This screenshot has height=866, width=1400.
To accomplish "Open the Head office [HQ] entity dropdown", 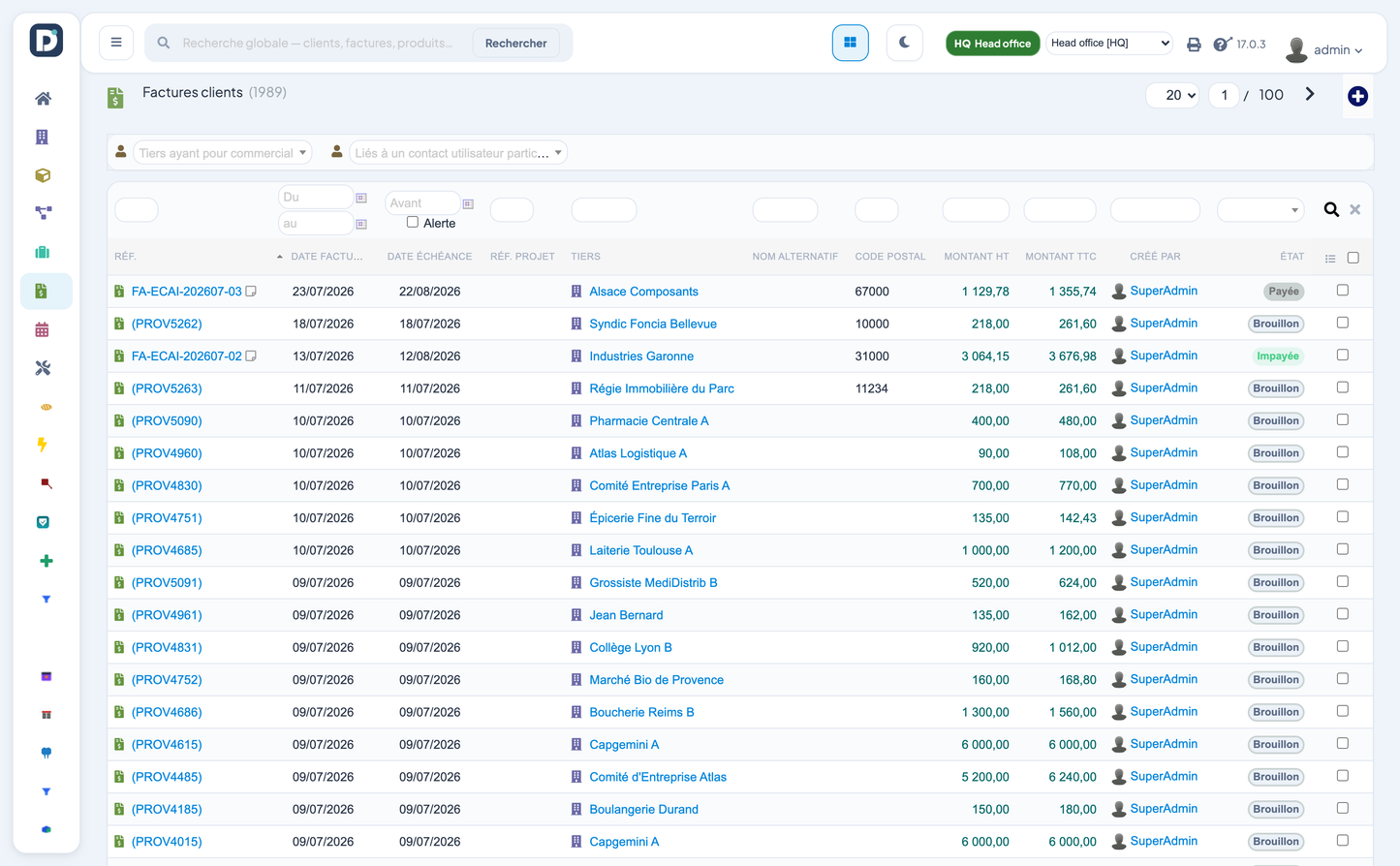I will coord(1109,43).
